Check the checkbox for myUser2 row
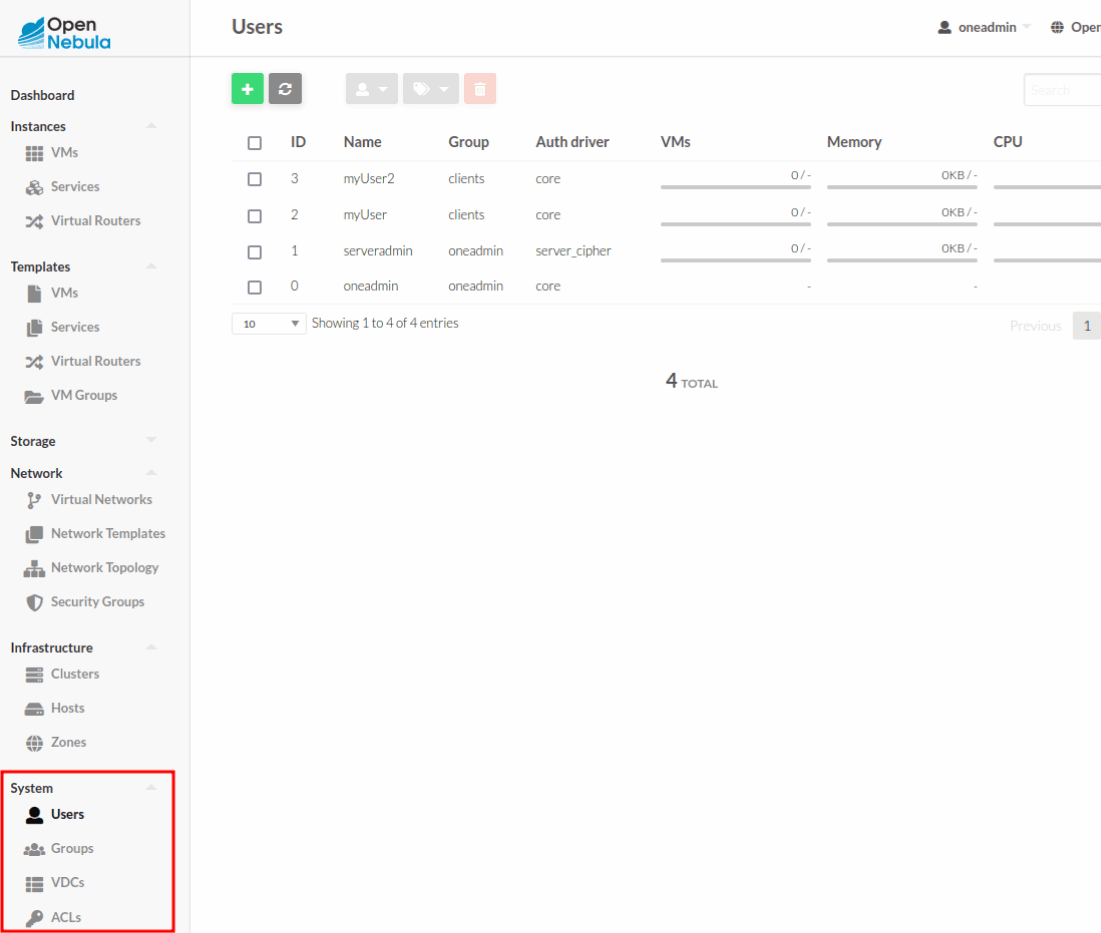The image size is (1101, 933). [x=255, y=179]
